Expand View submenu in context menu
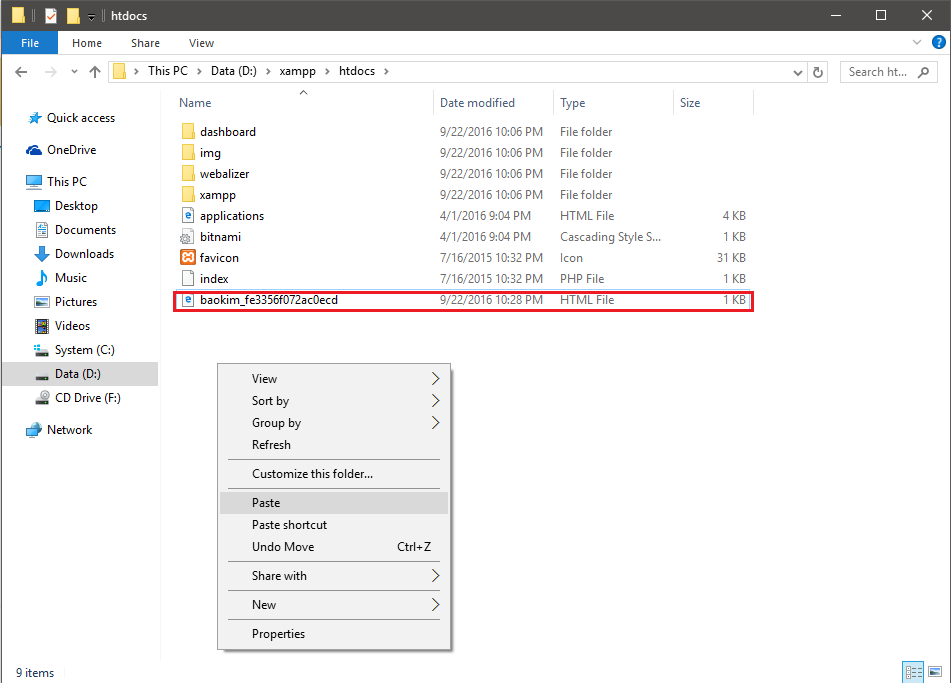 pyautogui.click(x=334, y=379)
